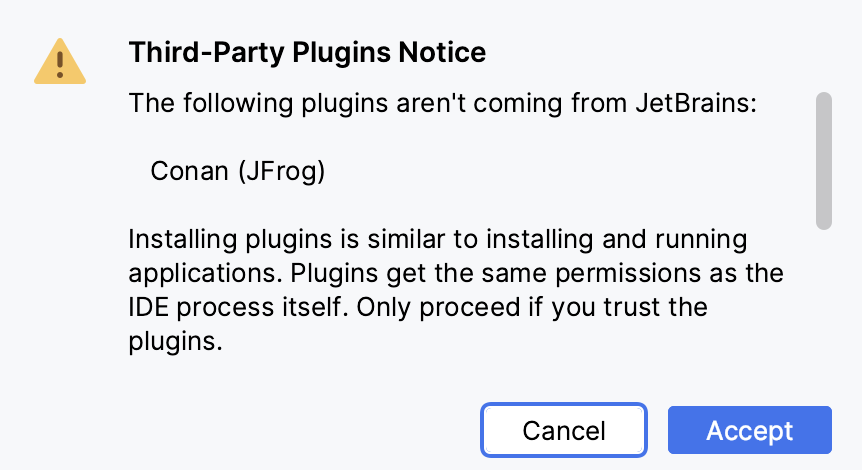Click the word "Notice" in the heading
862x470 pixels.
440,52
